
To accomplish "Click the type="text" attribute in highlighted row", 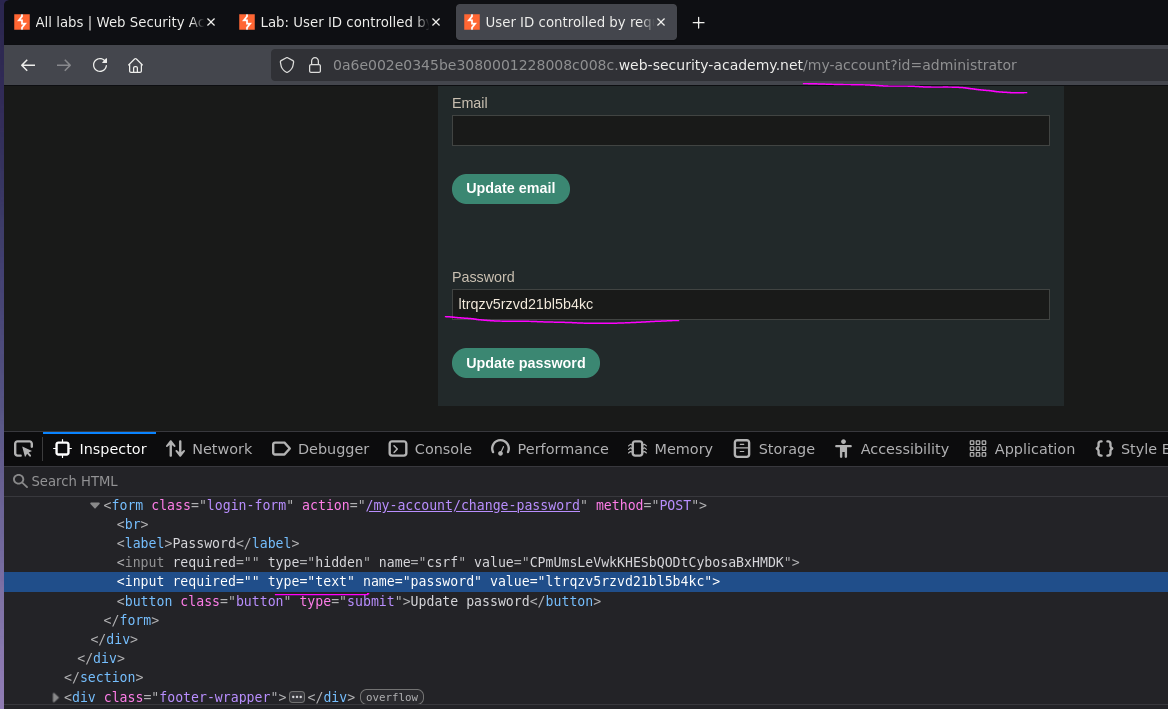I will (x=311, y=582).
